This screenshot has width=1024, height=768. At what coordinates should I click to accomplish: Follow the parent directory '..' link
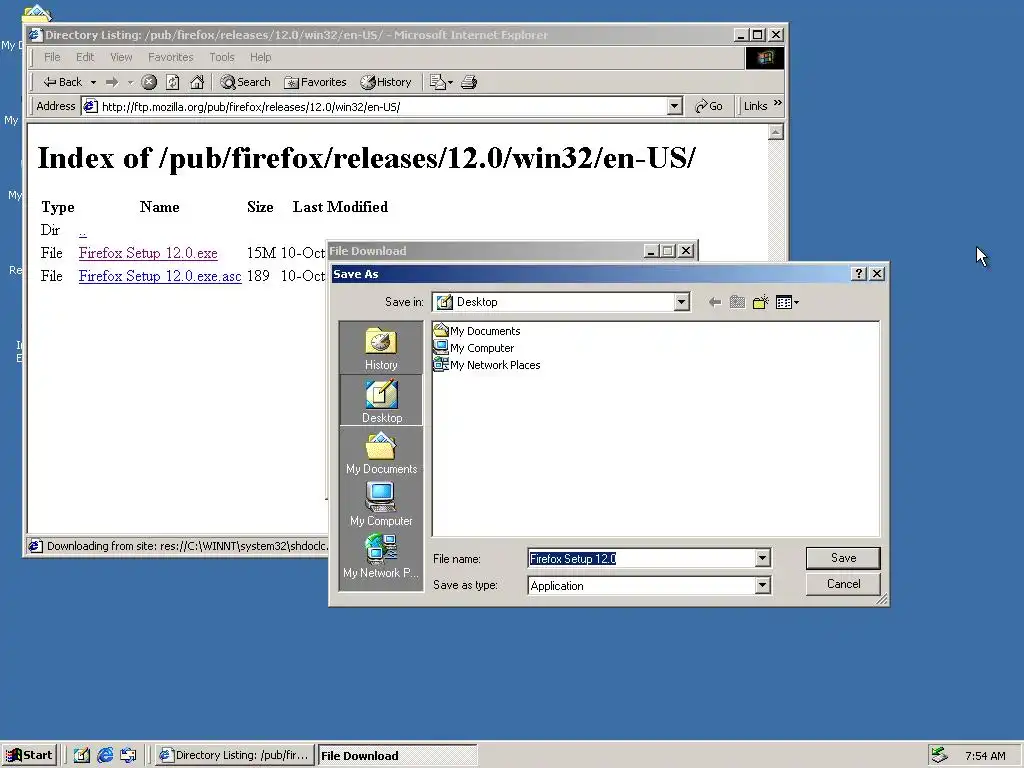tap(82, 231)
